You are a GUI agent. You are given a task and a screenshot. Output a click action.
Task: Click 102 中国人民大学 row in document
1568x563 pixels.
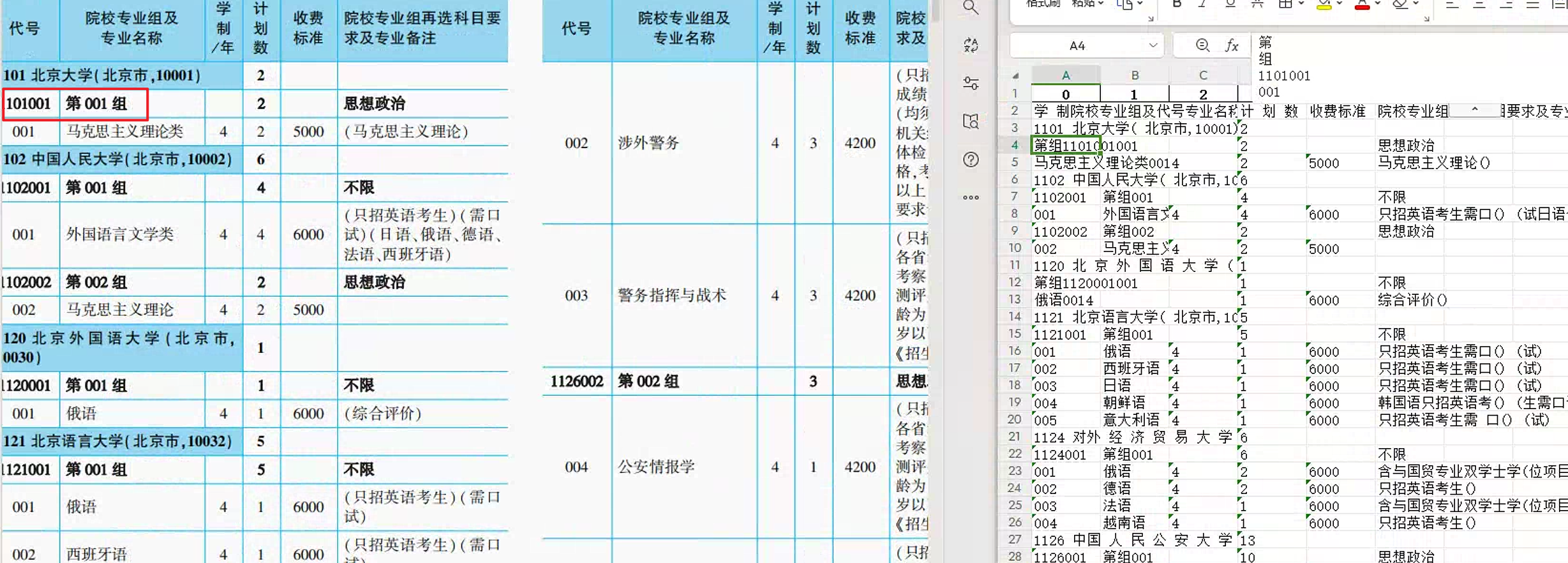(x=121, y=159)
